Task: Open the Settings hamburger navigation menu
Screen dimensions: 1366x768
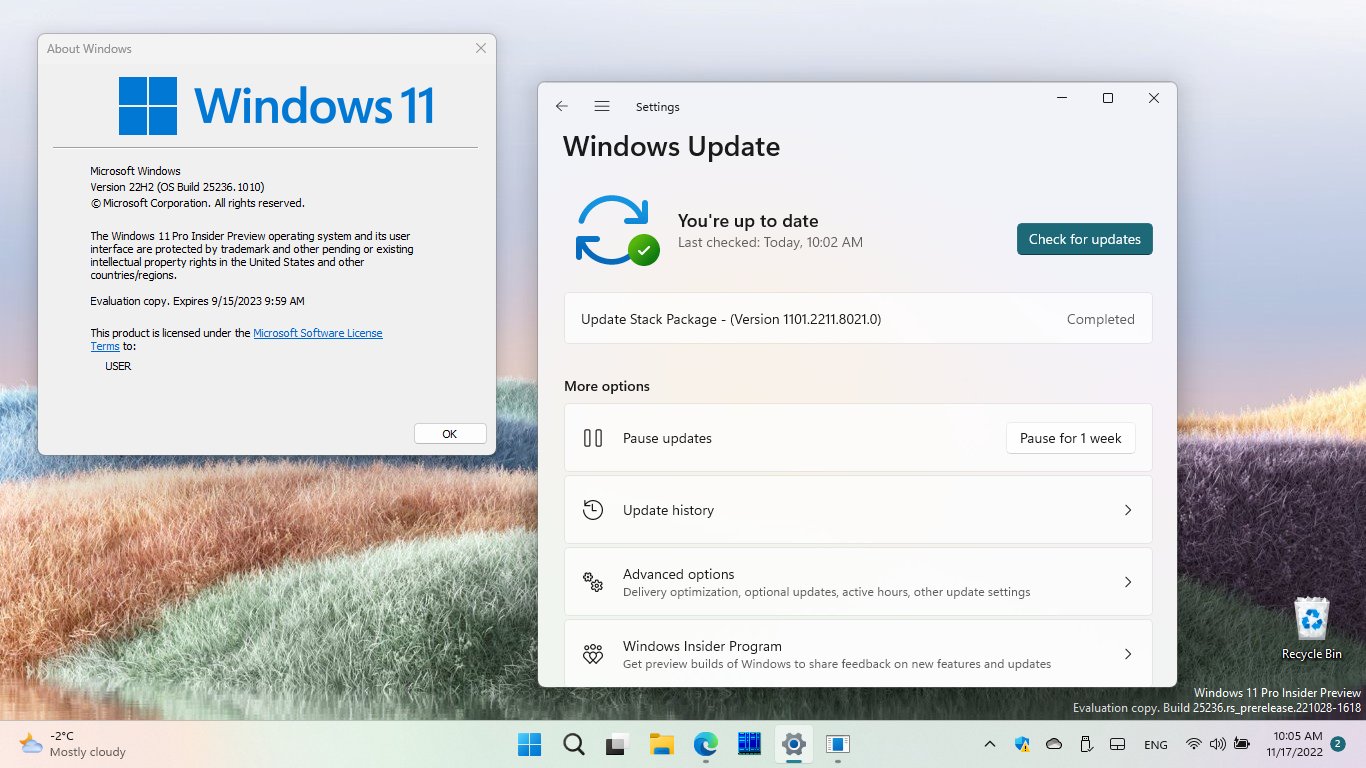Action: (x=602, y=106)
